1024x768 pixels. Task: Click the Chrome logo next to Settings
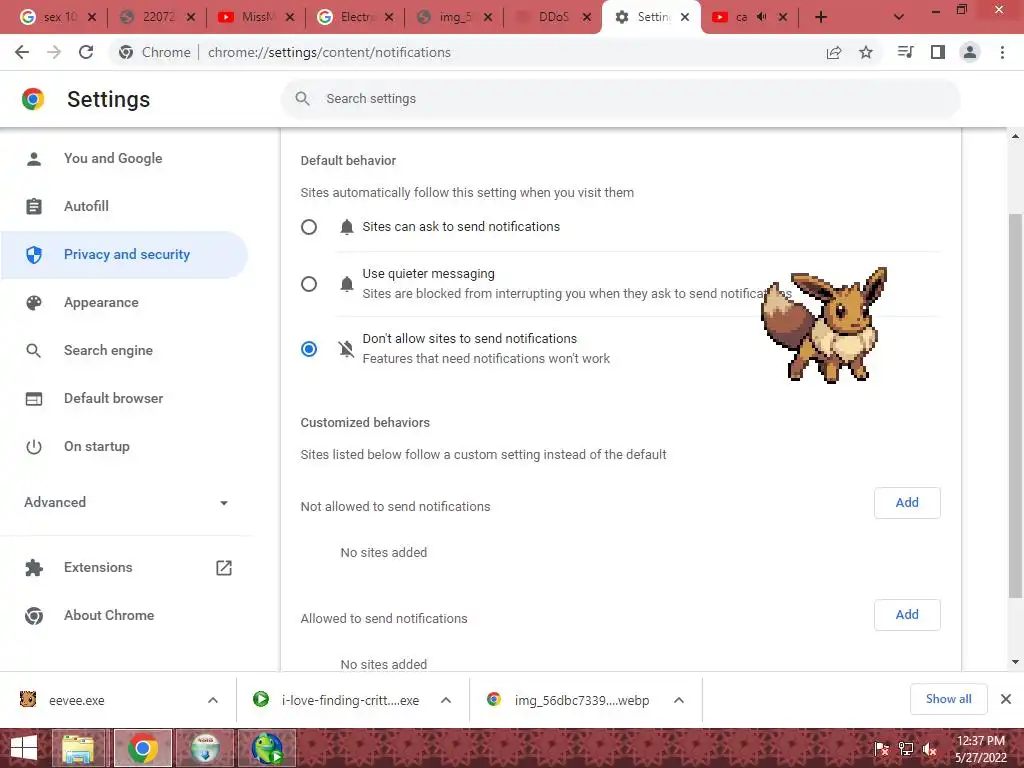pos(33,99)
